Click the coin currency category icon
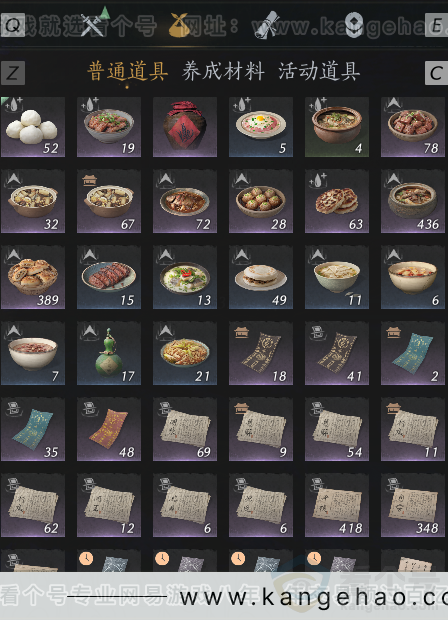This screenshot has width=448, height=621. (353, 25)
